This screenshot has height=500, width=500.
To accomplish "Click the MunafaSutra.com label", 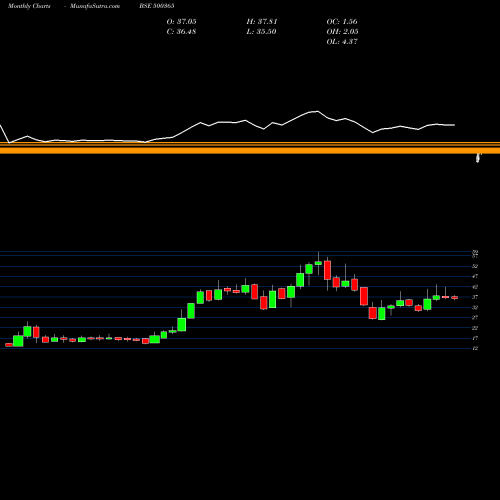I will coord(95,6).
